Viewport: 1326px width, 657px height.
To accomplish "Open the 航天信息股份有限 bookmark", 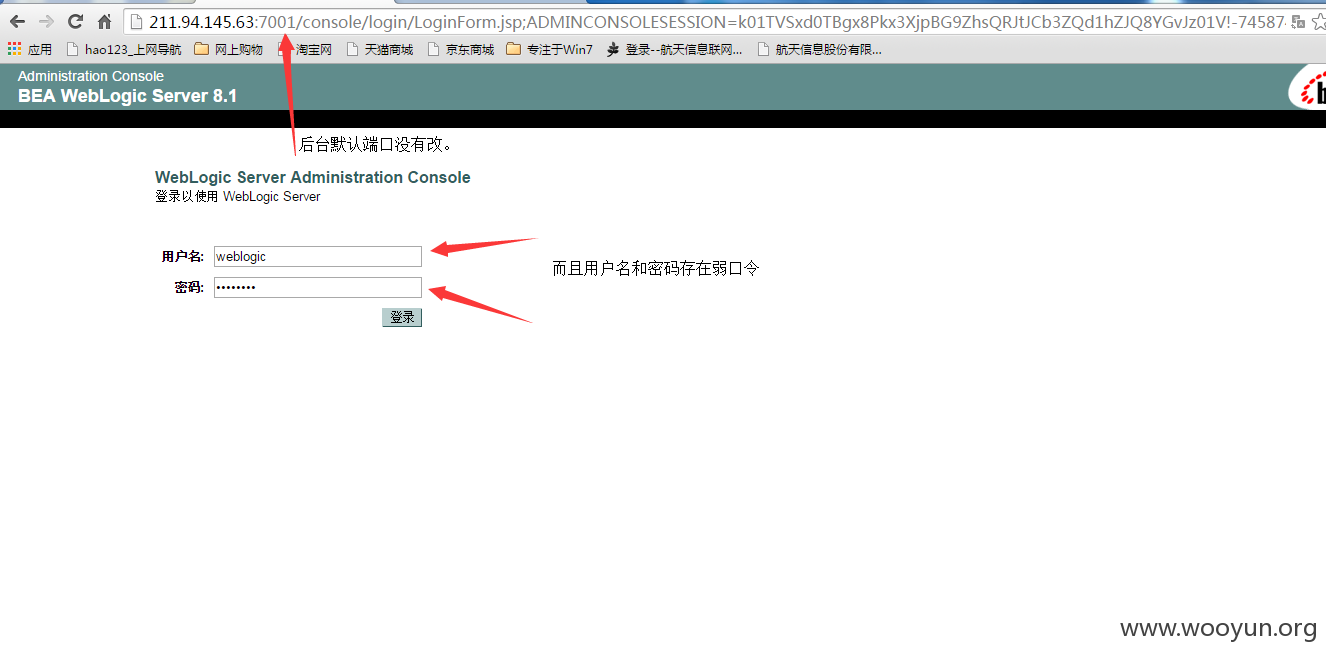I will pos(819,49).
